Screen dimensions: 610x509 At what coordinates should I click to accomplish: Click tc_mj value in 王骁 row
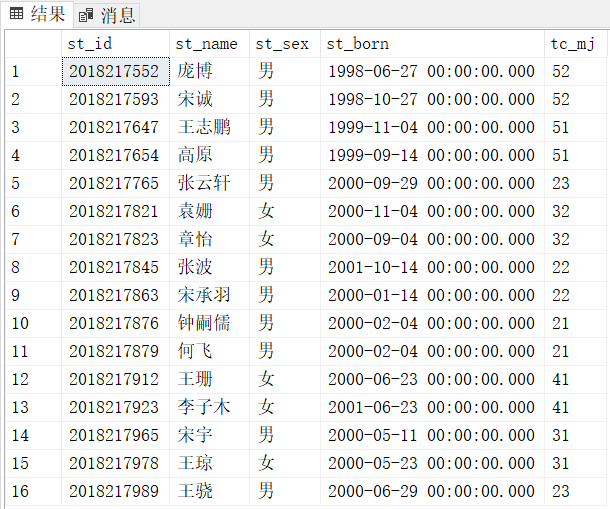point(576,491)
